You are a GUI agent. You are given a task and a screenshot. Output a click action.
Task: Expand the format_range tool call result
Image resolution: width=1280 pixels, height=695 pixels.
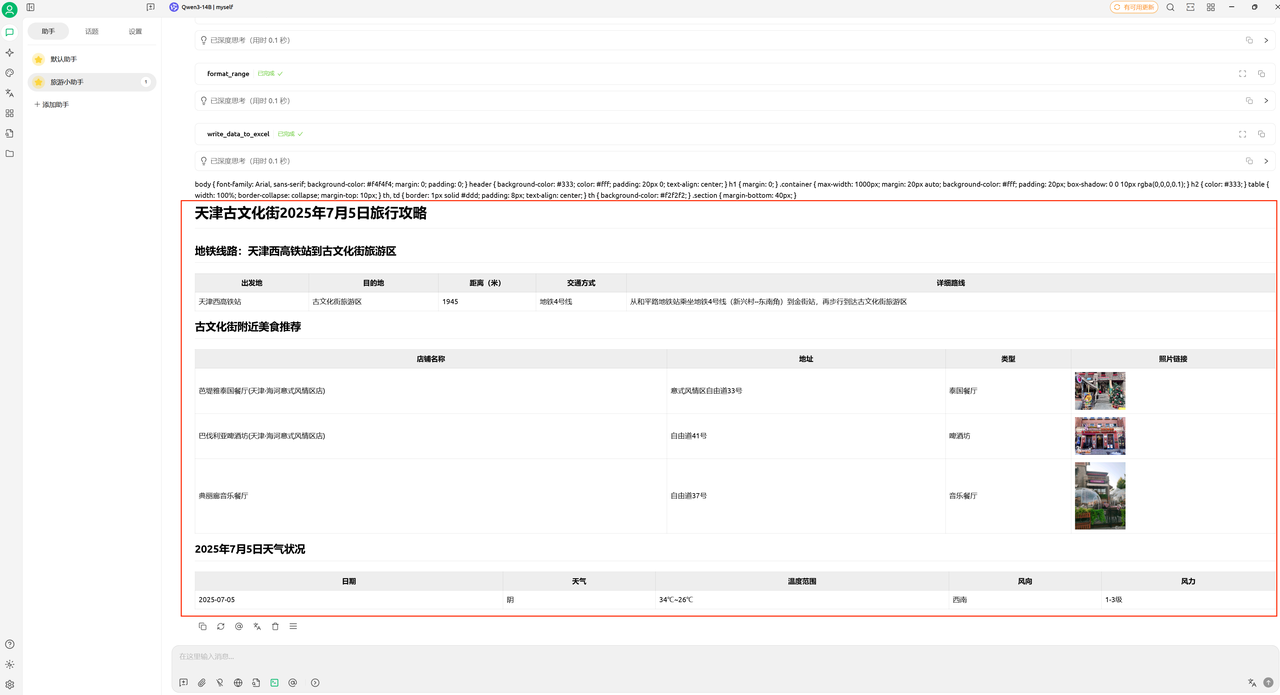(x=1242, y=74)
